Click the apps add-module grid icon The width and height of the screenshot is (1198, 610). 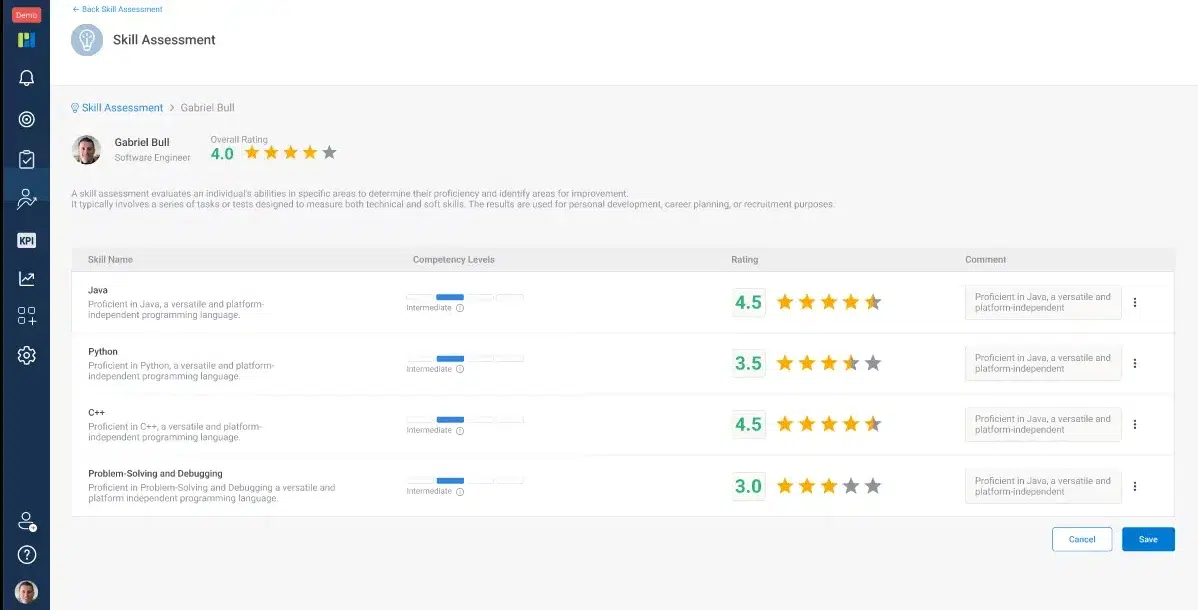point(27,317)
